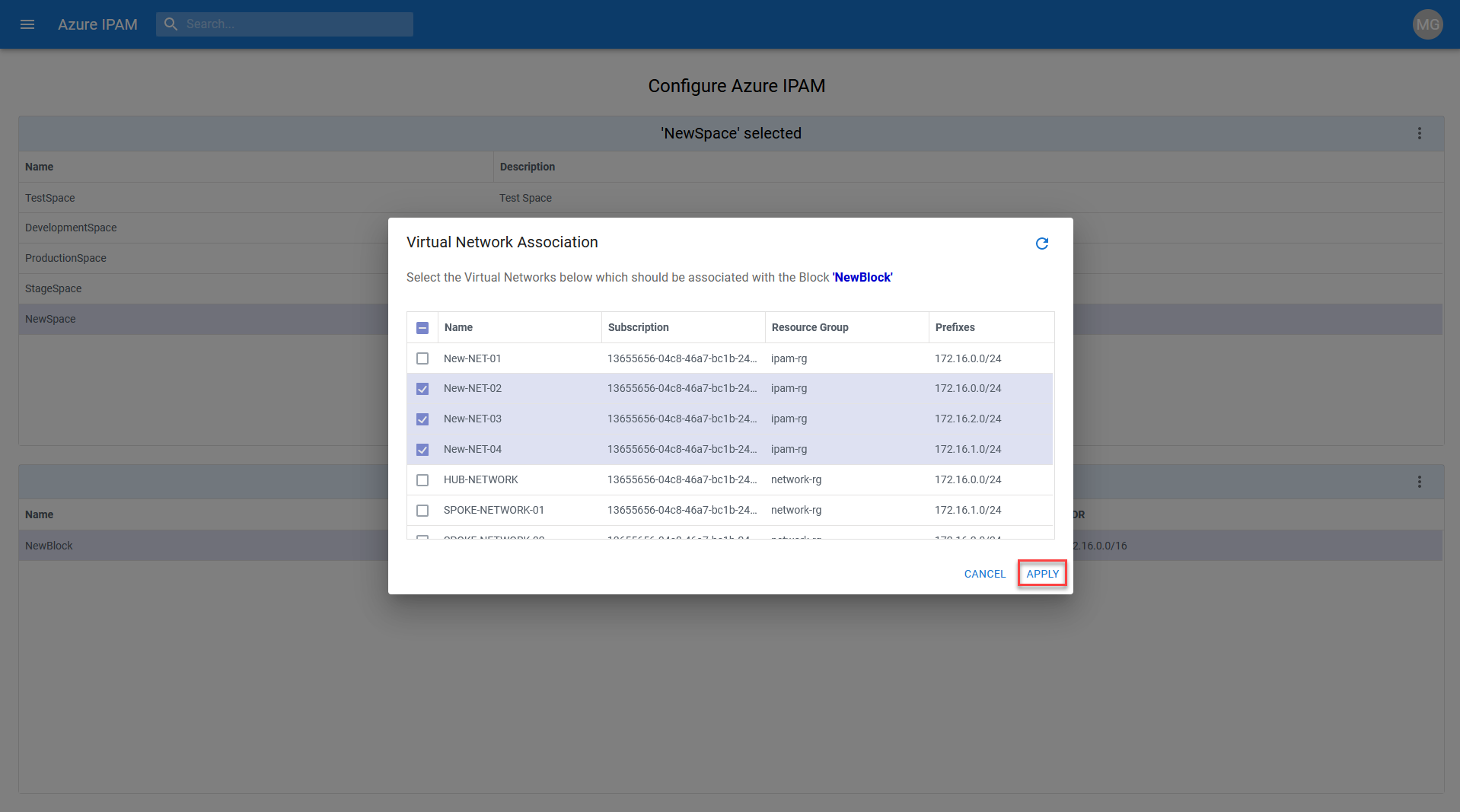1460x812 pixels.
Task: Click the HUB-NETWORK name cell
Action: click(x=481, y=479)
